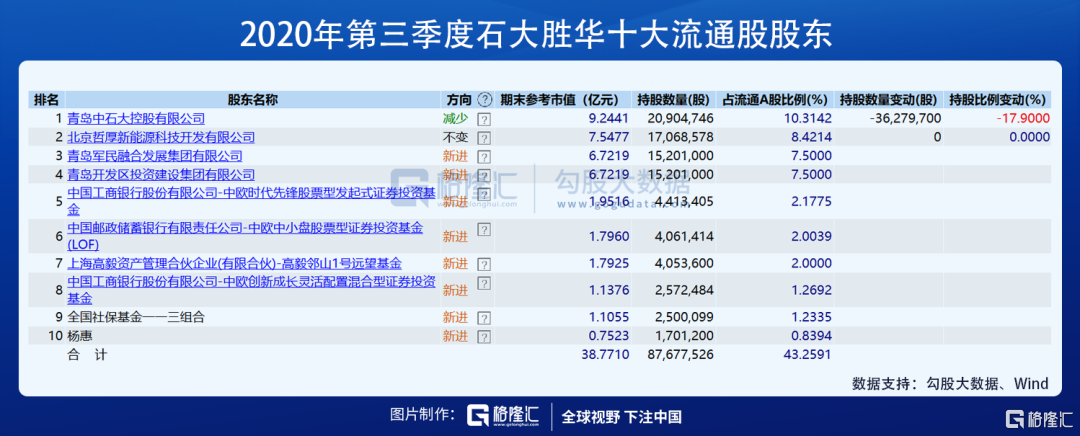The height and width of the screenshot is (436, 1080).
Task: Open the 青岛军民融合发展集团有限公司 link
Action: click(155, 156)
